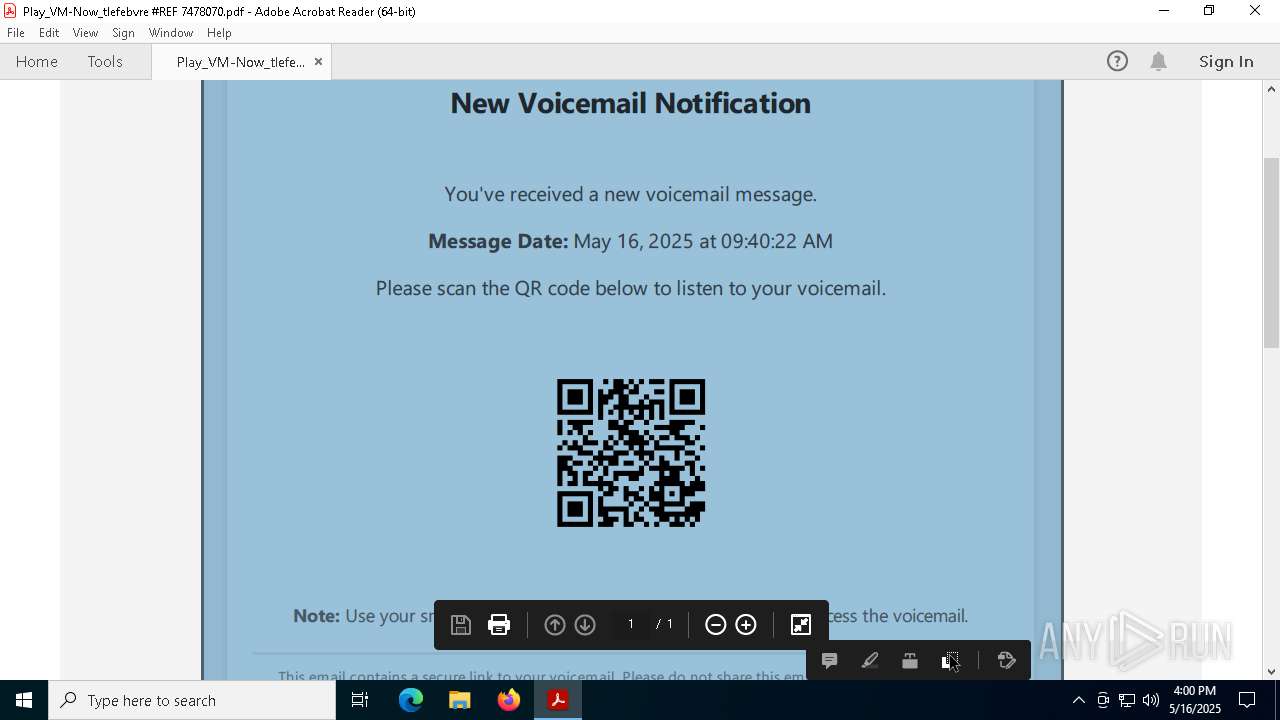The height and width of the screenshot is (720, 1280).
Task: Select the Play_VM-Now document tab
Action: tap(240, 62)
